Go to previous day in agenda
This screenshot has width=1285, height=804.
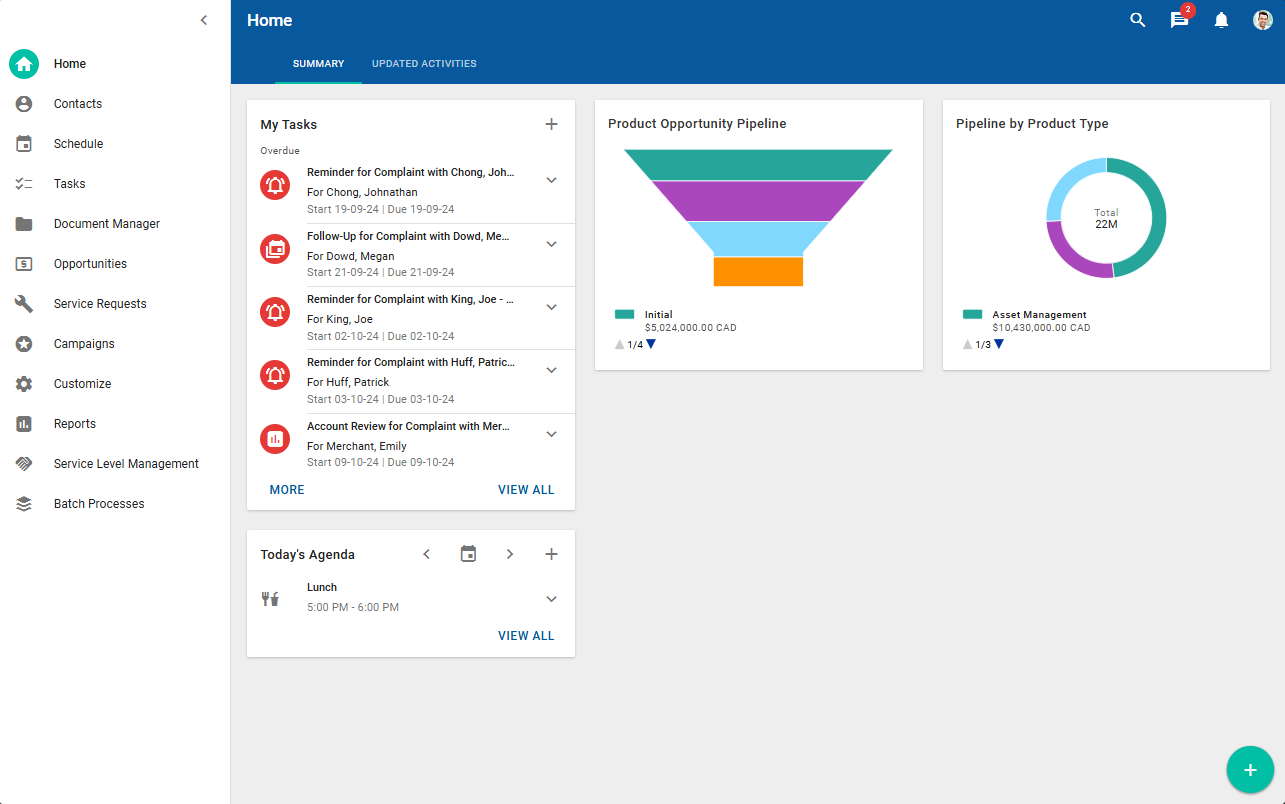[427, 554]
